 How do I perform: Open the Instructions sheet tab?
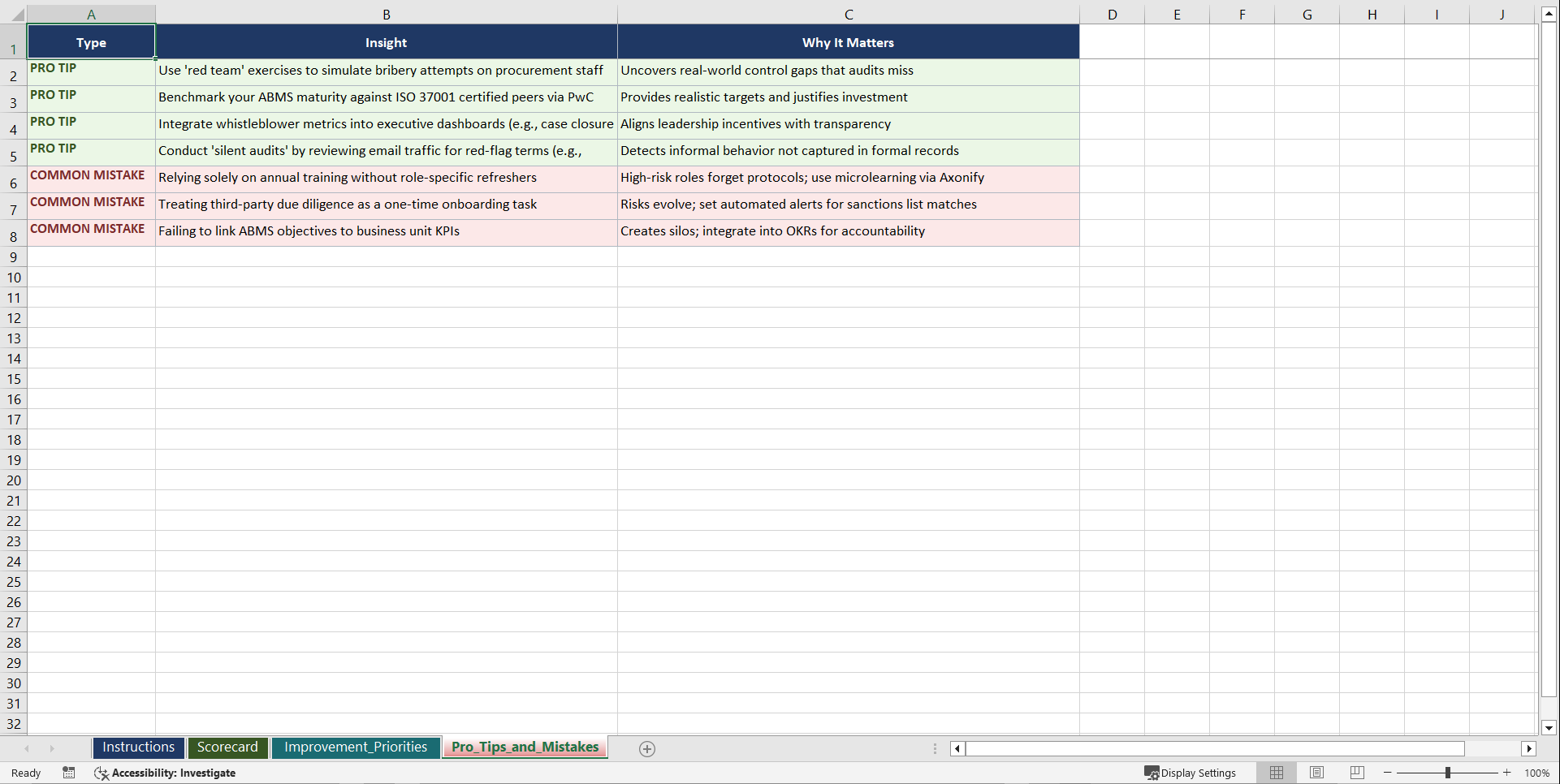pos(138,747)
